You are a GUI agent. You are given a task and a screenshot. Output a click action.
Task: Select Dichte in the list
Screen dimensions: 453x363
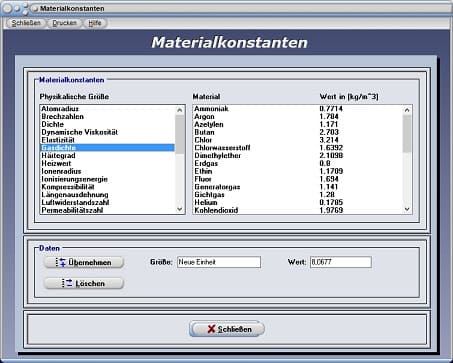pos(107,124)
